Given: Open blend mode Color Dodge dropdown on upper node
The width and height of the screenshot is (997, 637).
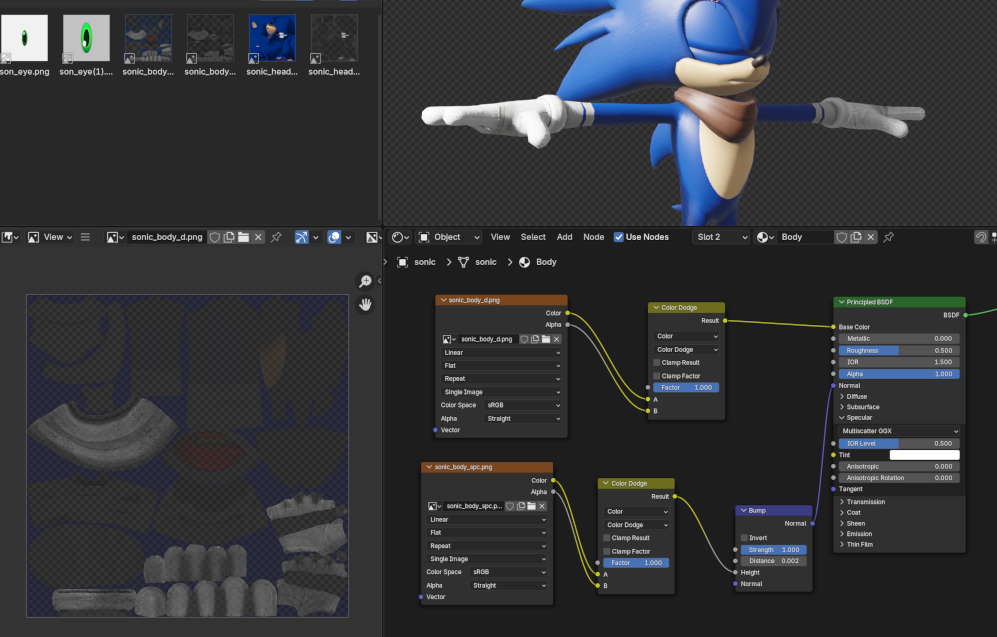Looking at the screenshot, I should (687, 350).
